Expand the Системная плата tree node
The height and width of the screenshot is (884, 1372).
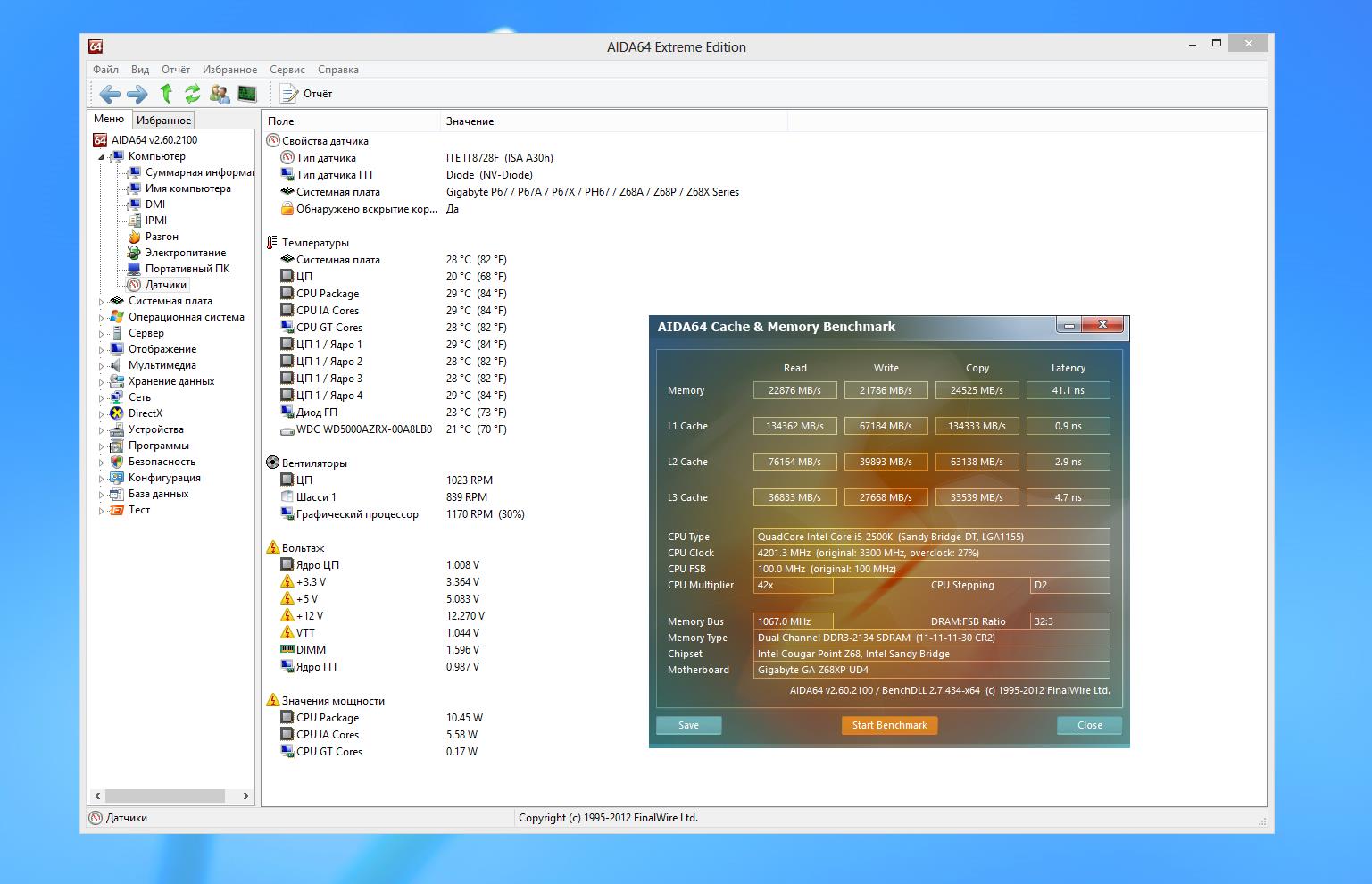[x=101, y=302]
